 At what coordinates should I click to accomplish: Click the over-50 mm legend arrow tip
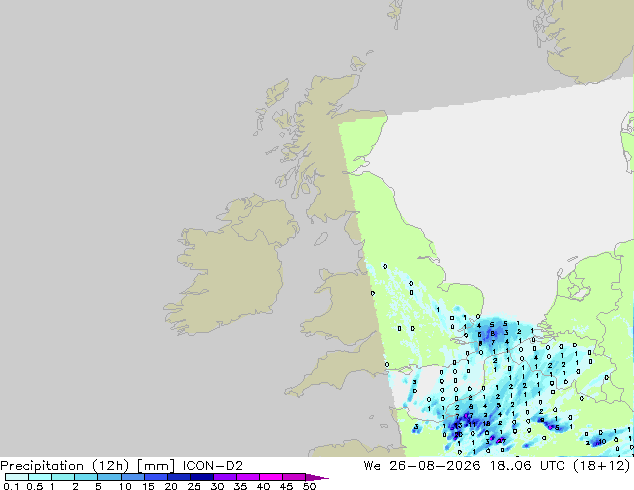[317, 477]
